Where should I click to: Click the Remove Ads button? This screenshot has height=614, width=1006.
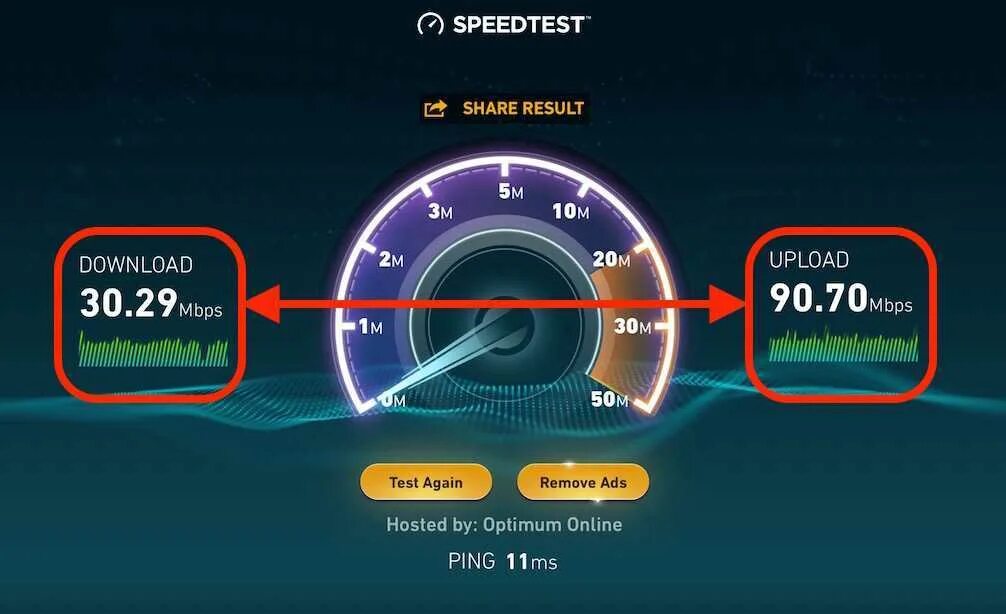pyautogui.click(x=583, y=482)
